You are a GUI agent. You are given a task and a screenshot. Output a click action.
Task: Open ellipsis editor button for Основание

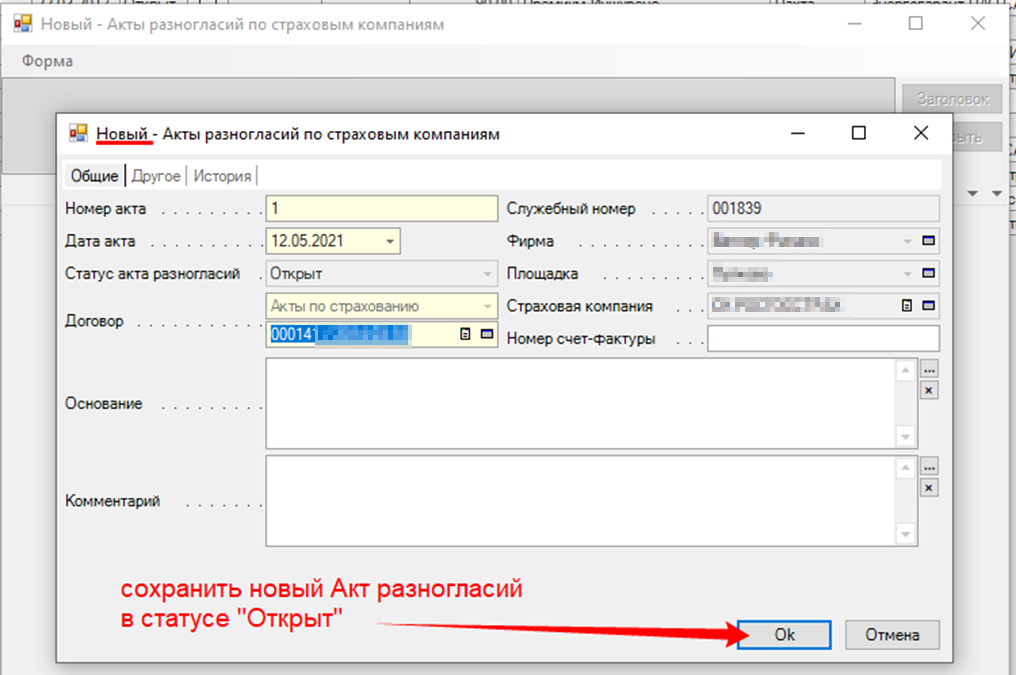coord(929,369)
